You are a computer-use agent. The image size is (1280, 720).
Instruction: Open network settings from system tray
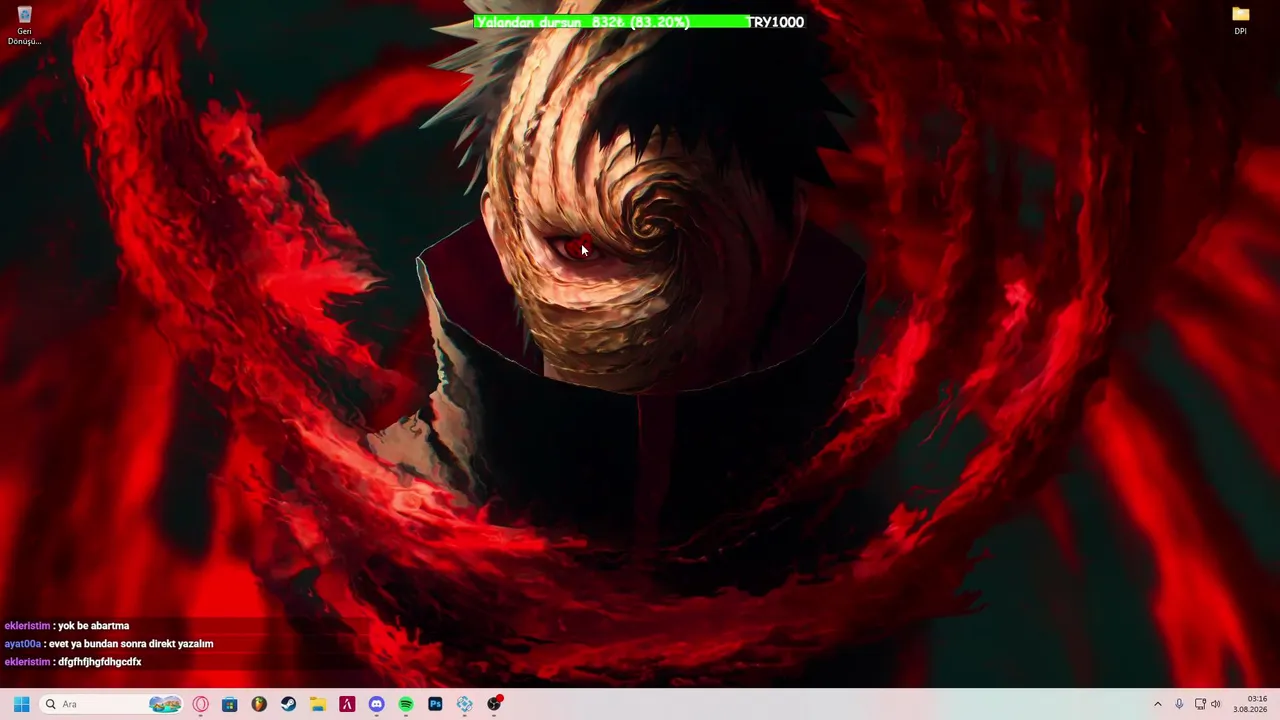[1200, 704]
